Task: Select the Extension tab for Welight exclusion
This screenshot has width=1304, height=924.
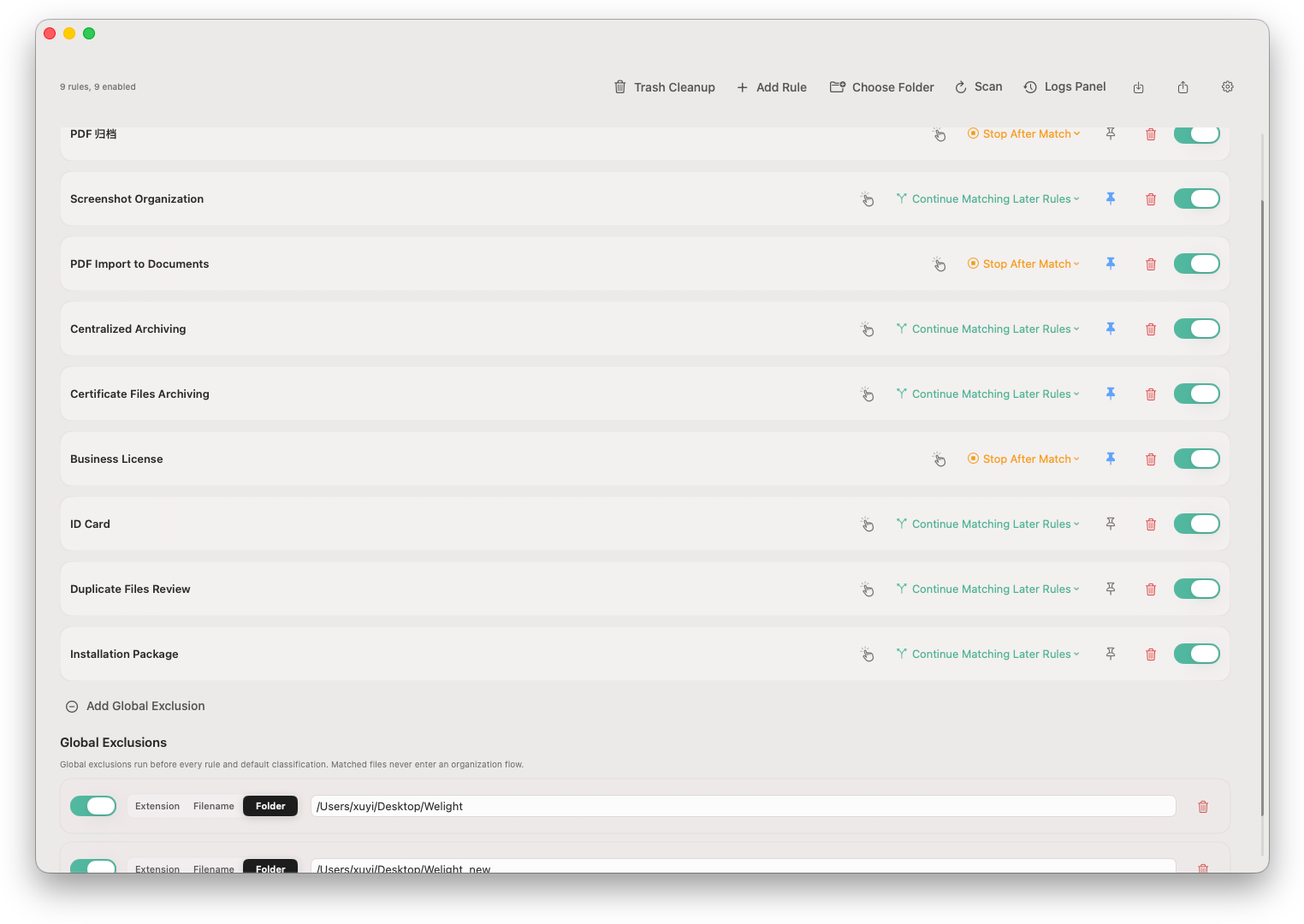Action: point(157,806)
